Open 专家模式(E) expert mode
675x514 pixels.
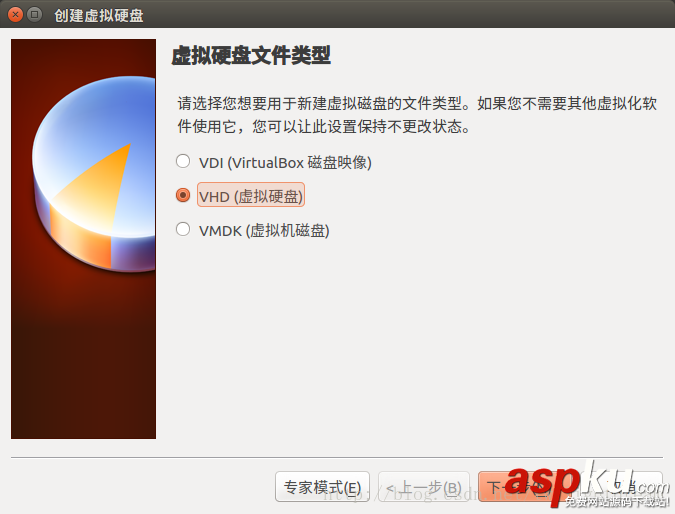coord(322,487)
